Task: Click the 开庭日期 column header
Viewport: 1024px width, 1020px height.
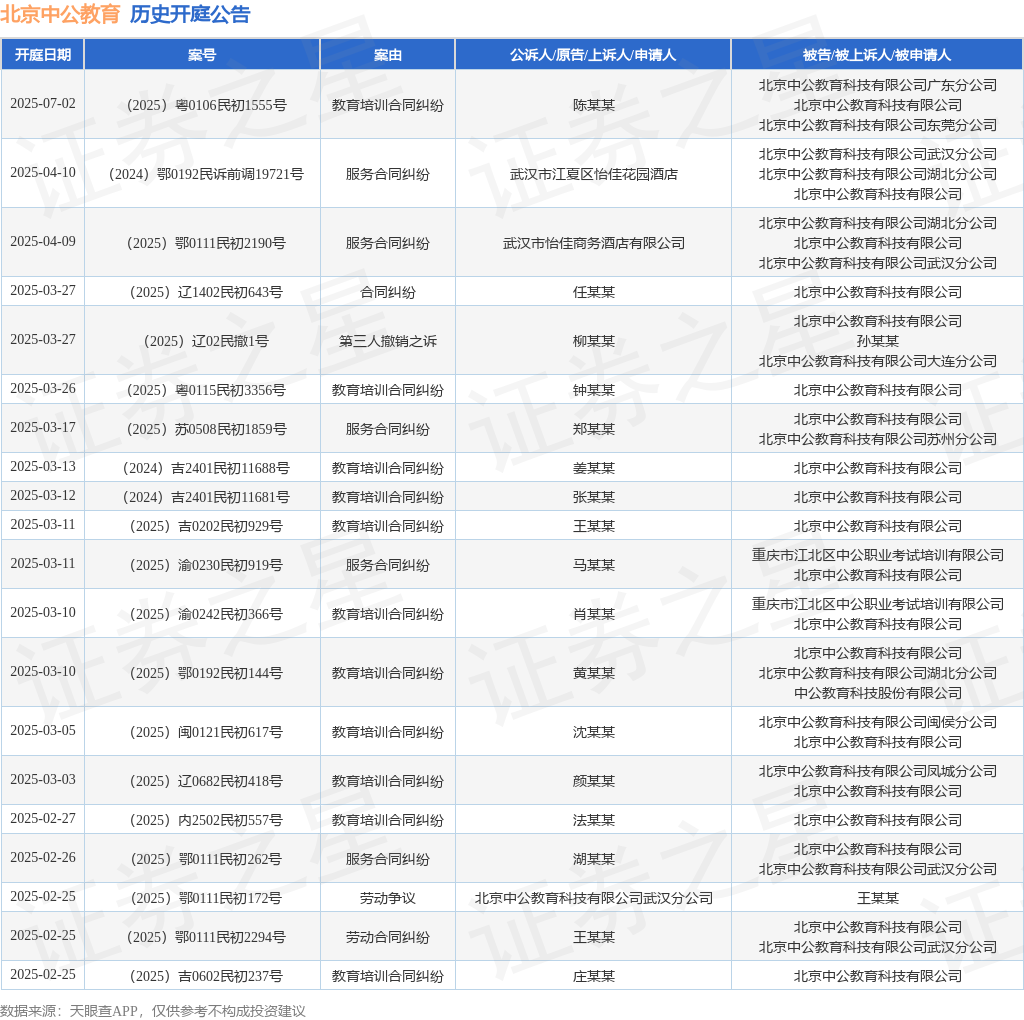Action: tap(42, 55)
